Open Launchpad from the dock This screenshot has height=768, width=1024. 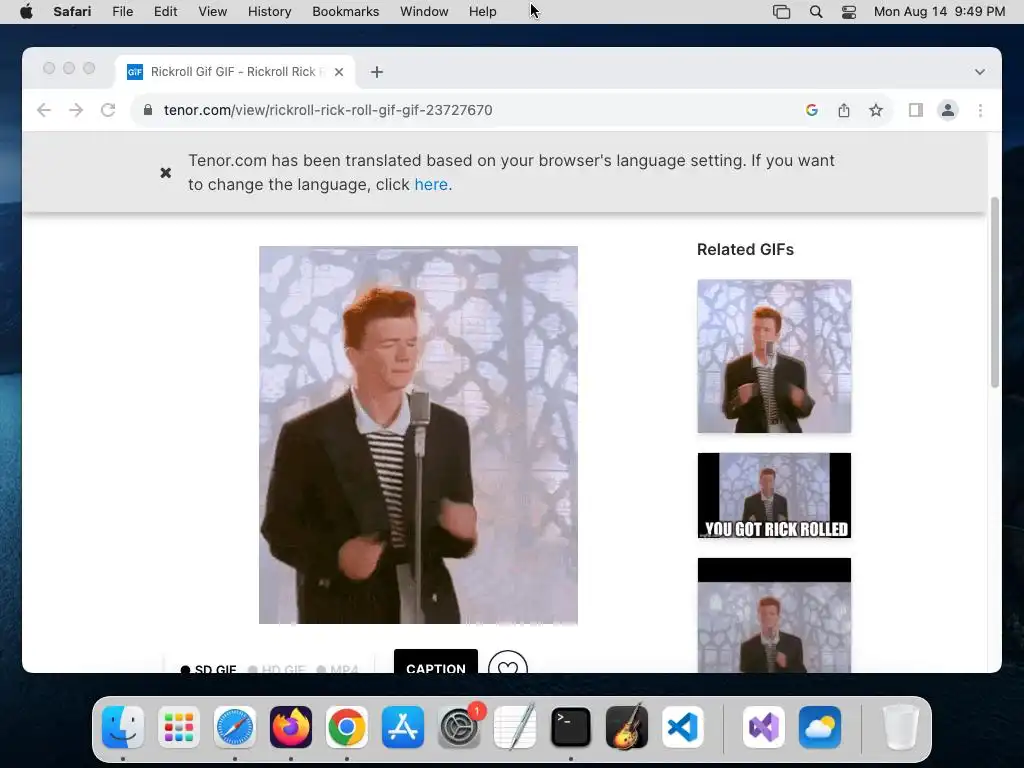[179, 727]
